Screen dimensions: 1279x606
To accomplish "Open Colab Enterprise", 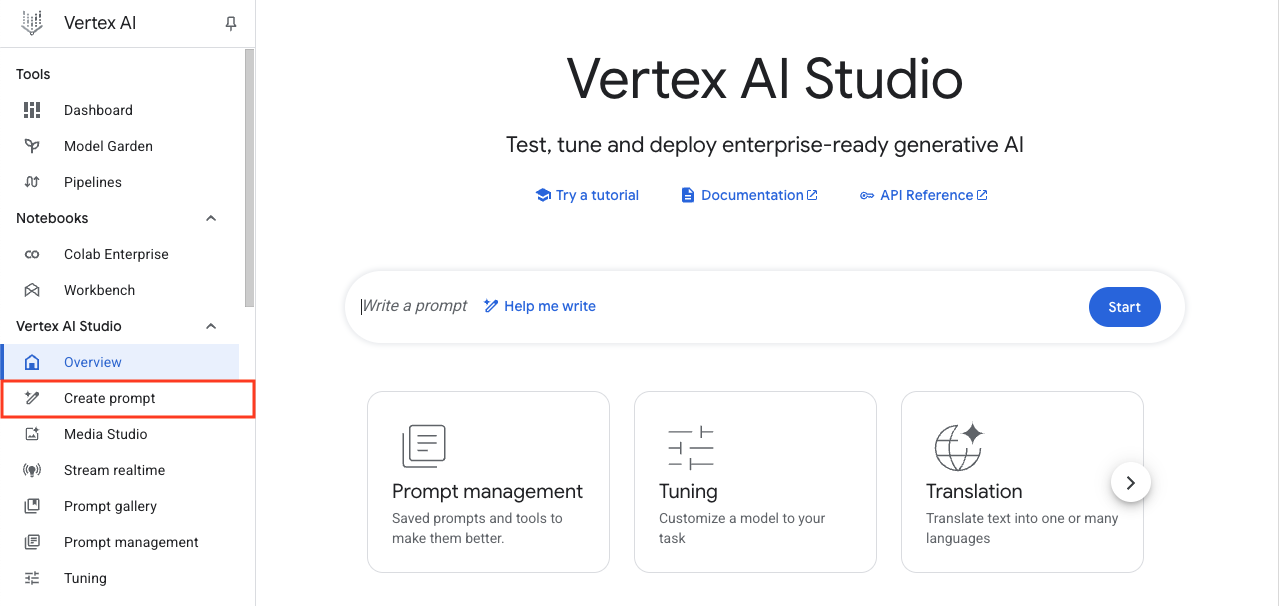I will 120,254.
